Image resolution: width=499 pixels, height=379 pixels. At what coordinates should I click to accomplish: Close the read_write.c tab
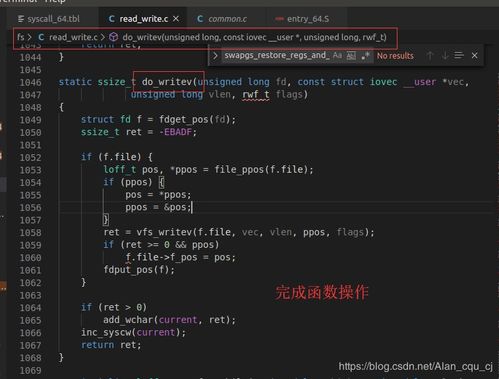(176, 19)
